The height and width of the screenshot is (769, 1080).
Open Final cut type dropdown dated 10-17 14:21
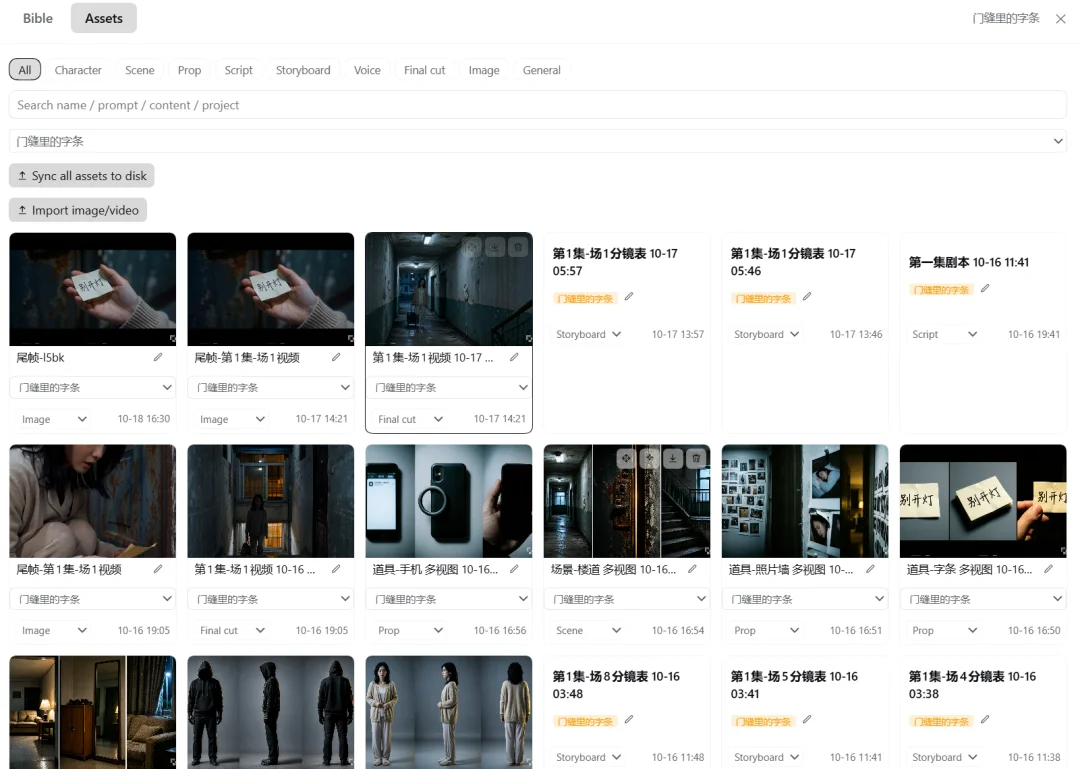pyautogui.click(x=409, y=419)
